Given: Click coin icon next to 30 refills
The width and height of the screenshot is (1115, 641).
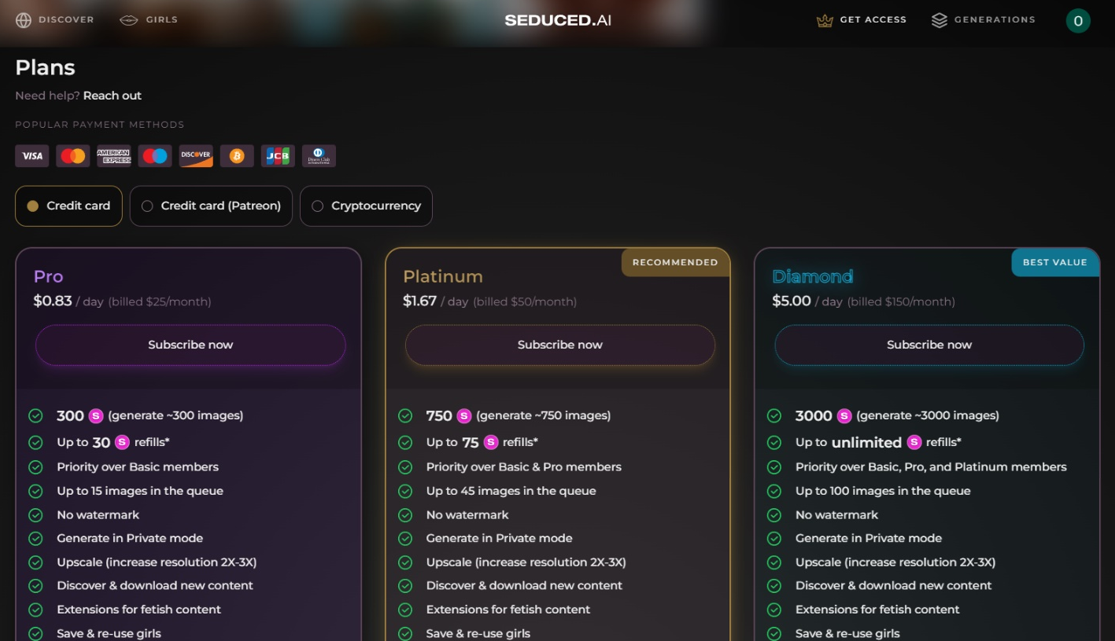Looking at the screenshot, I should [x=122, y=443].
